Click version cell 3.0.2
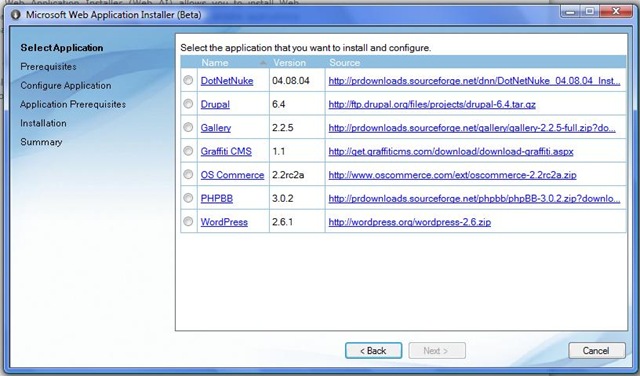The image size is (640, 376). coord(297,198)
